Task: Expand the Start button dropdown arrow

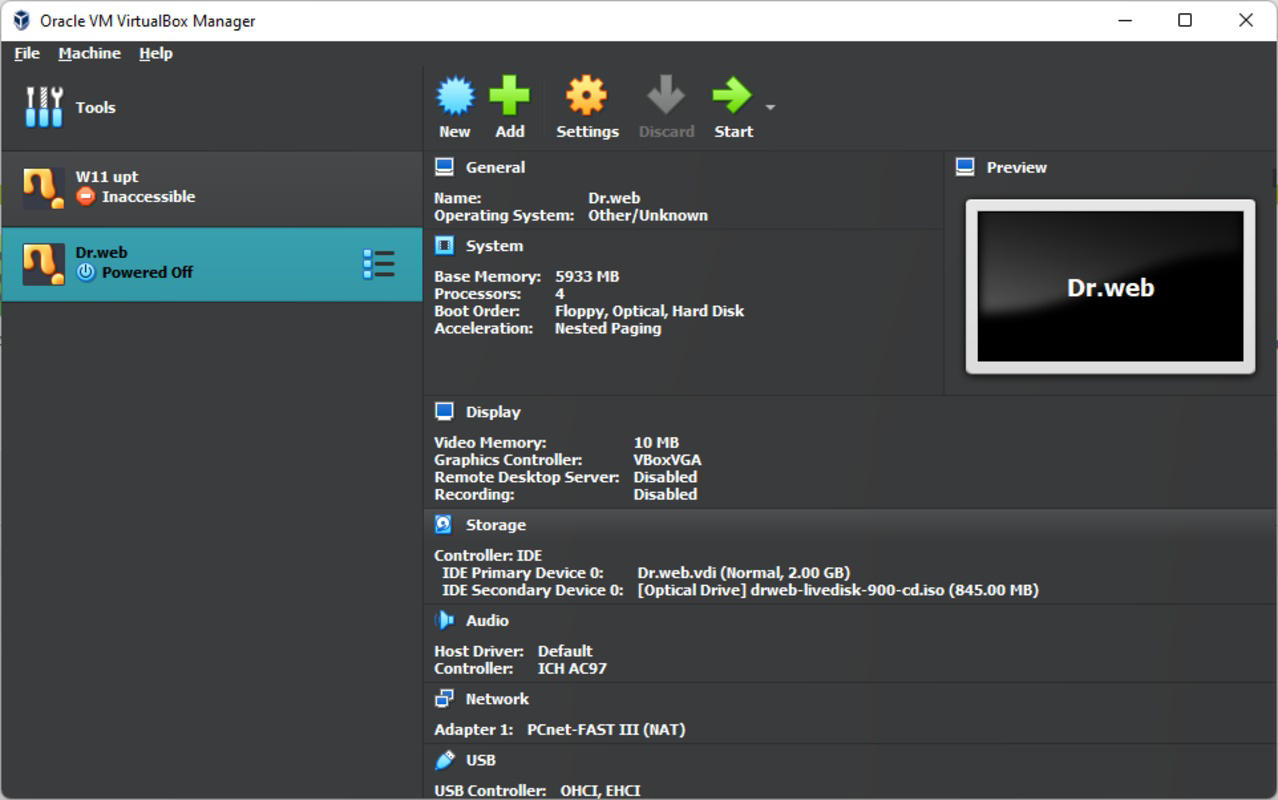Action: pos(770,107)
